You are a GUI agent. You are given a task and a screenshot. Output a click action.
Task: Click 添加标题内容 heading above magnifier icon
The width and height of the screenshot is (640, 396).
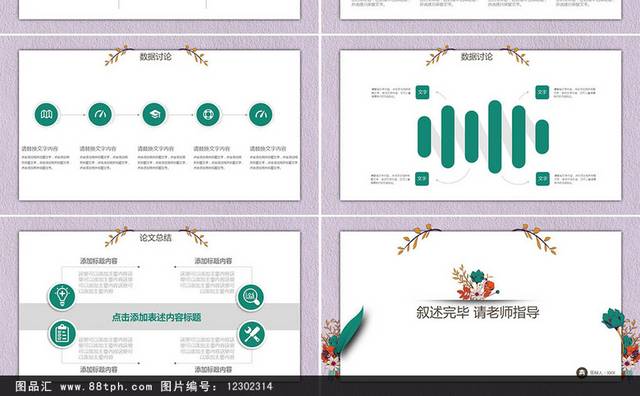click(213, 261)
